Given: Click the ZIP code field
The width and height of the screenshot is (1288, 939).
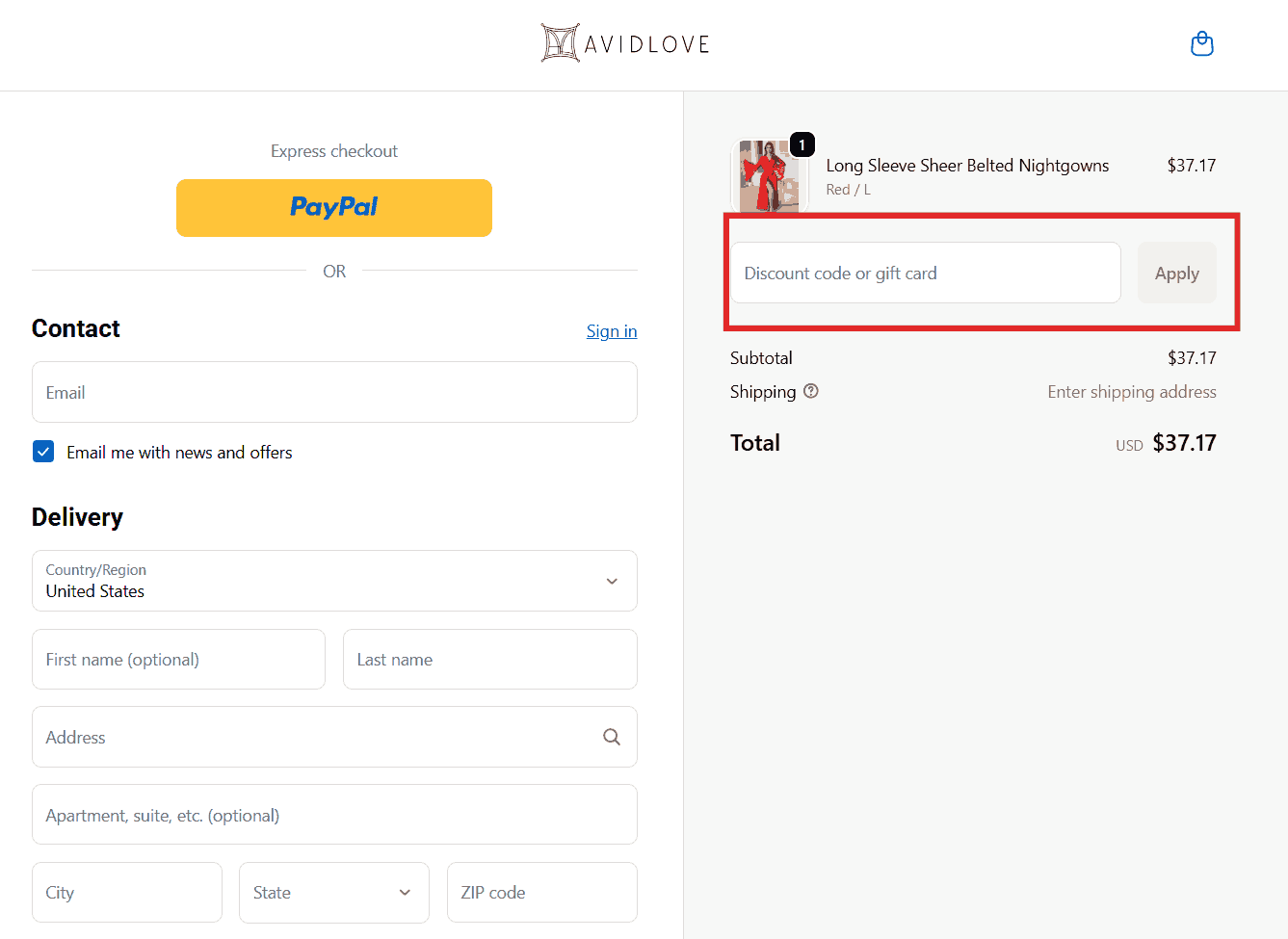Looking at the screenshot, I should pos(541,893).
